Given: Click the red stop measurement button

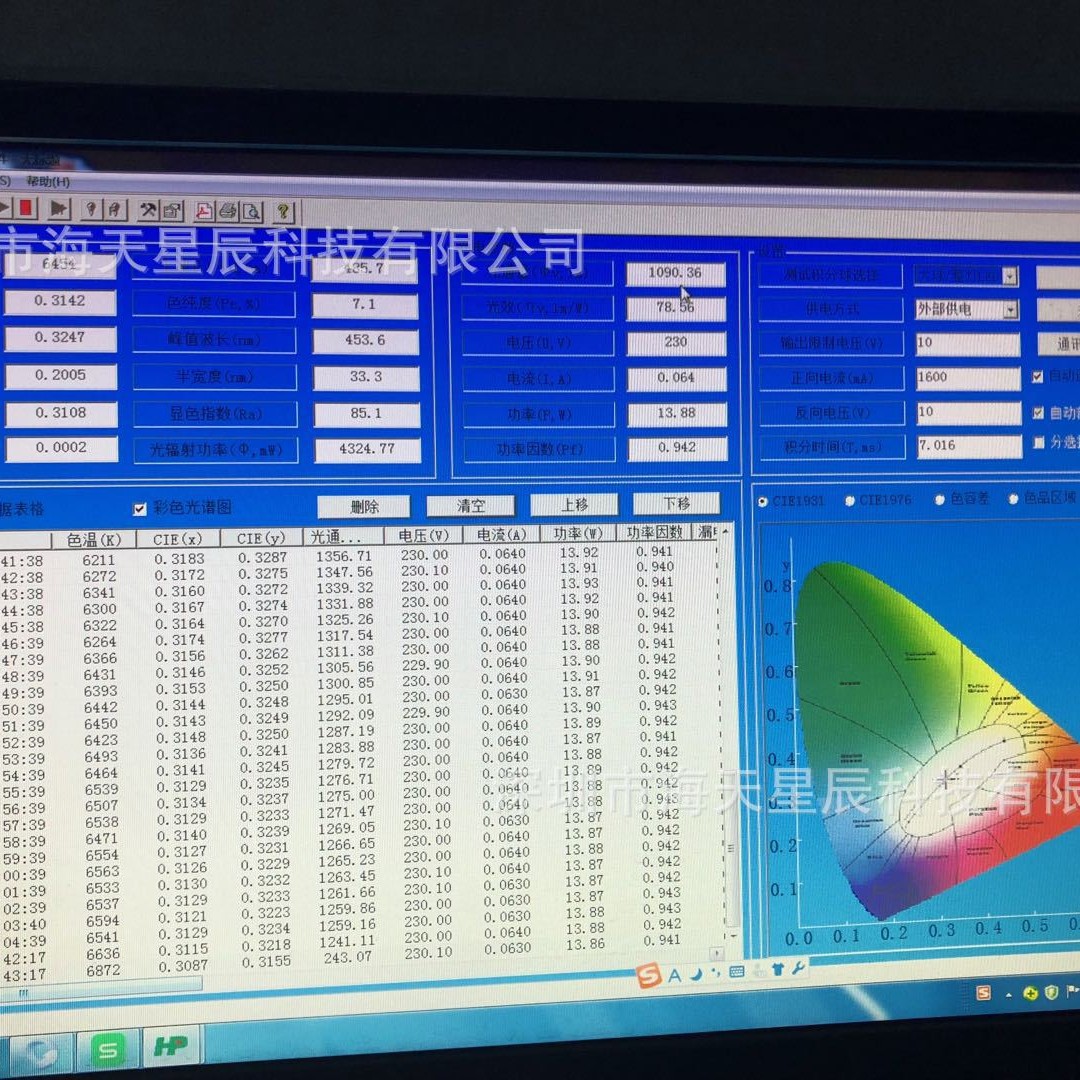Looking at the screenshot, I should pos(26,207).
